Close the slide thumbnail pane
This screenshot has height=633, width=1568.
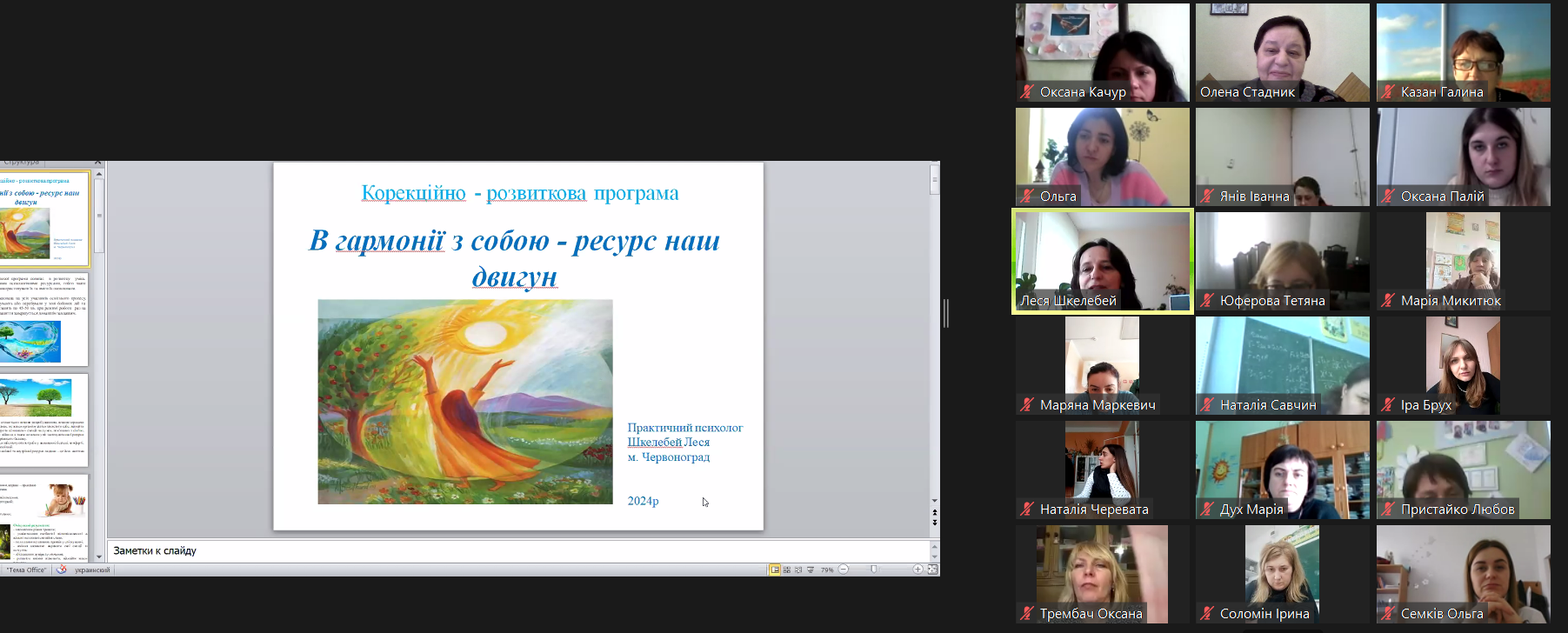(97, 163)
